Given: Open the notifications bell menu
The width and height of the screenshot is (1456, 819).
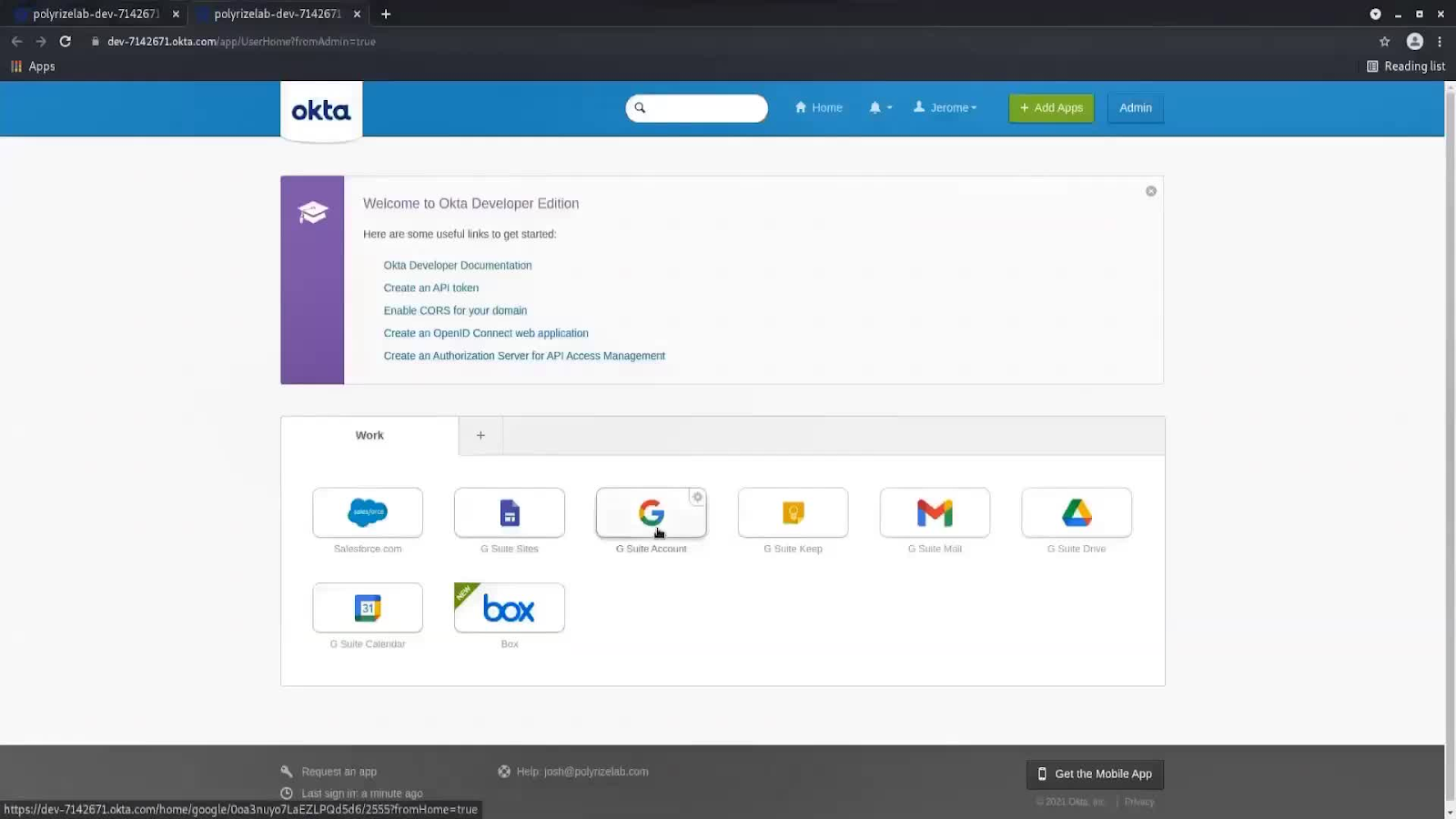Looking at the screenshot, I should (880, 107).
